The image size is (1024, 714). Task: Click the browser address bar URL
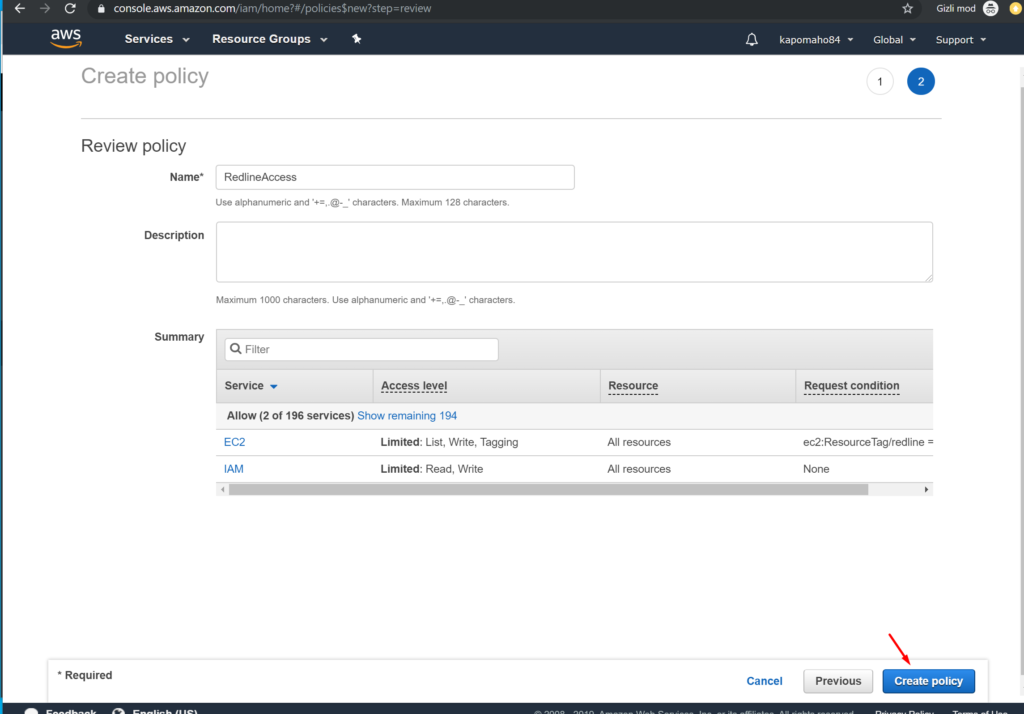pyautogui.click(x=272, y=8)
